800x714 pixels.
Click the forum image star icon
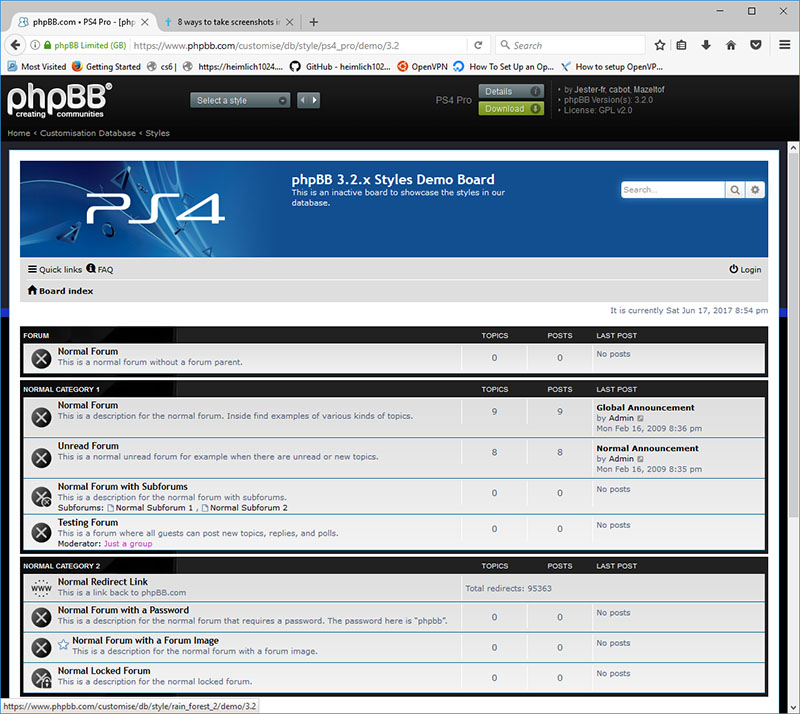63,644
